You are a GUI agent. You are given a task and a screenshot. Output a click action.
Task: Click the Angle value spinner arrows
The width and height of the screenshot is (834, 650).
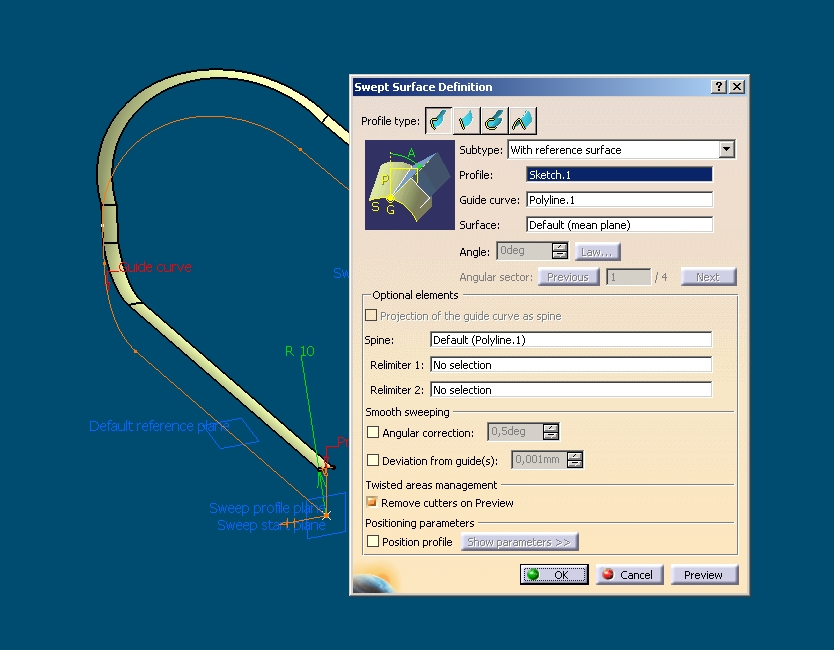click(x=560, y=251)
